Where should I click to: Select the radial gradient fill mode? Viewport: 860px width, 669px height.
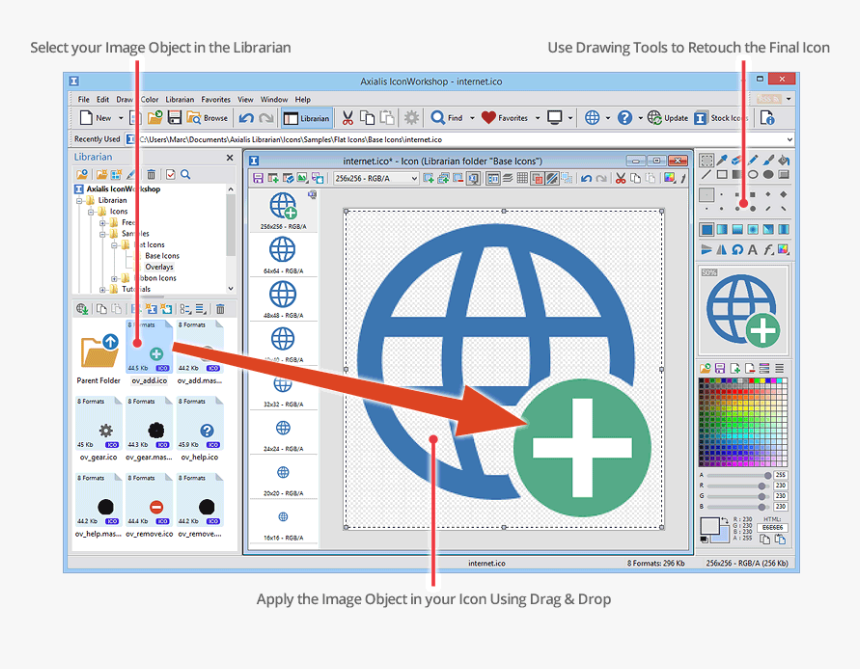(753, 229)
